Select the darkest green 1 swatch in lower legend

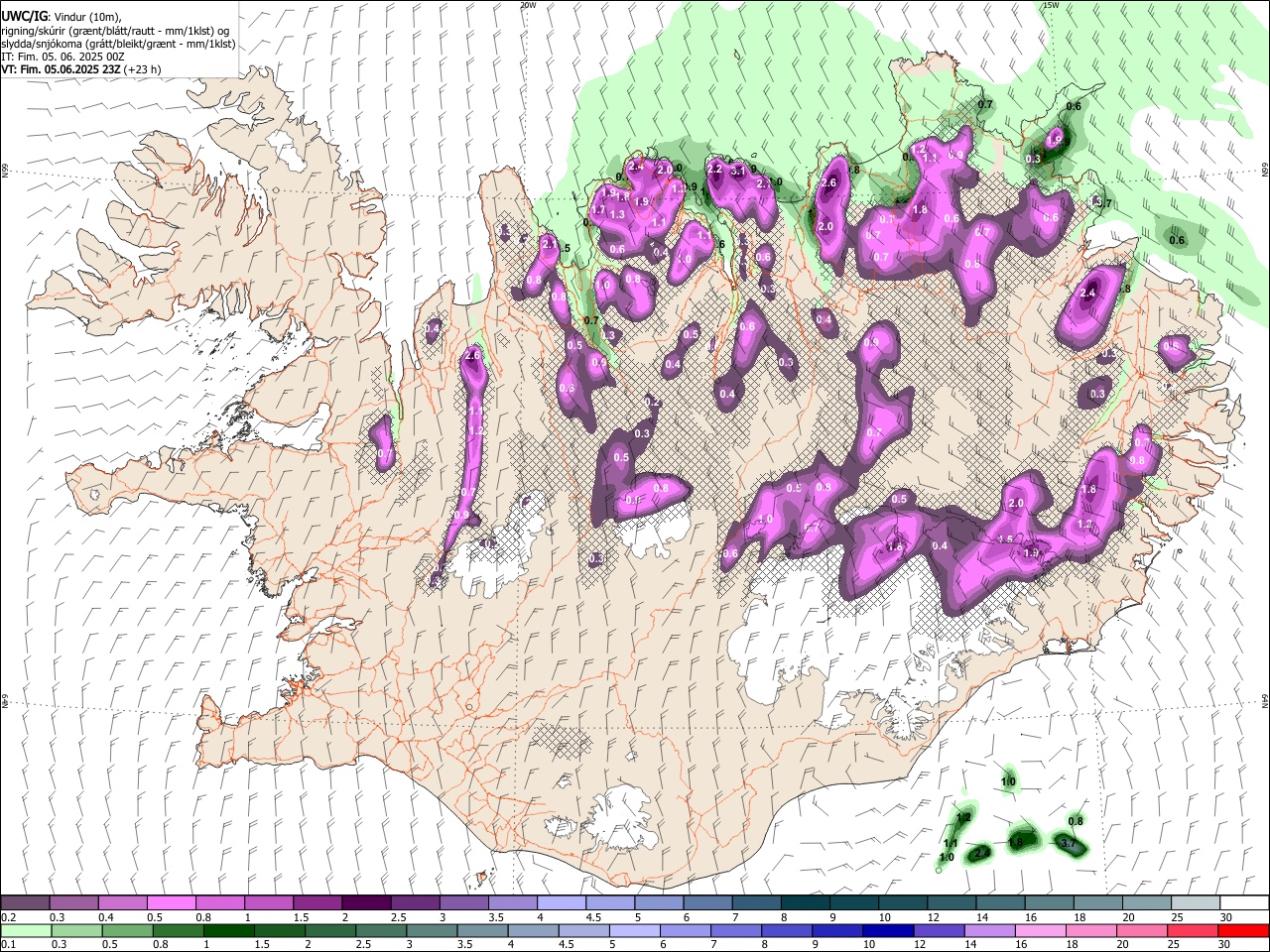click(x=228, y=930)
